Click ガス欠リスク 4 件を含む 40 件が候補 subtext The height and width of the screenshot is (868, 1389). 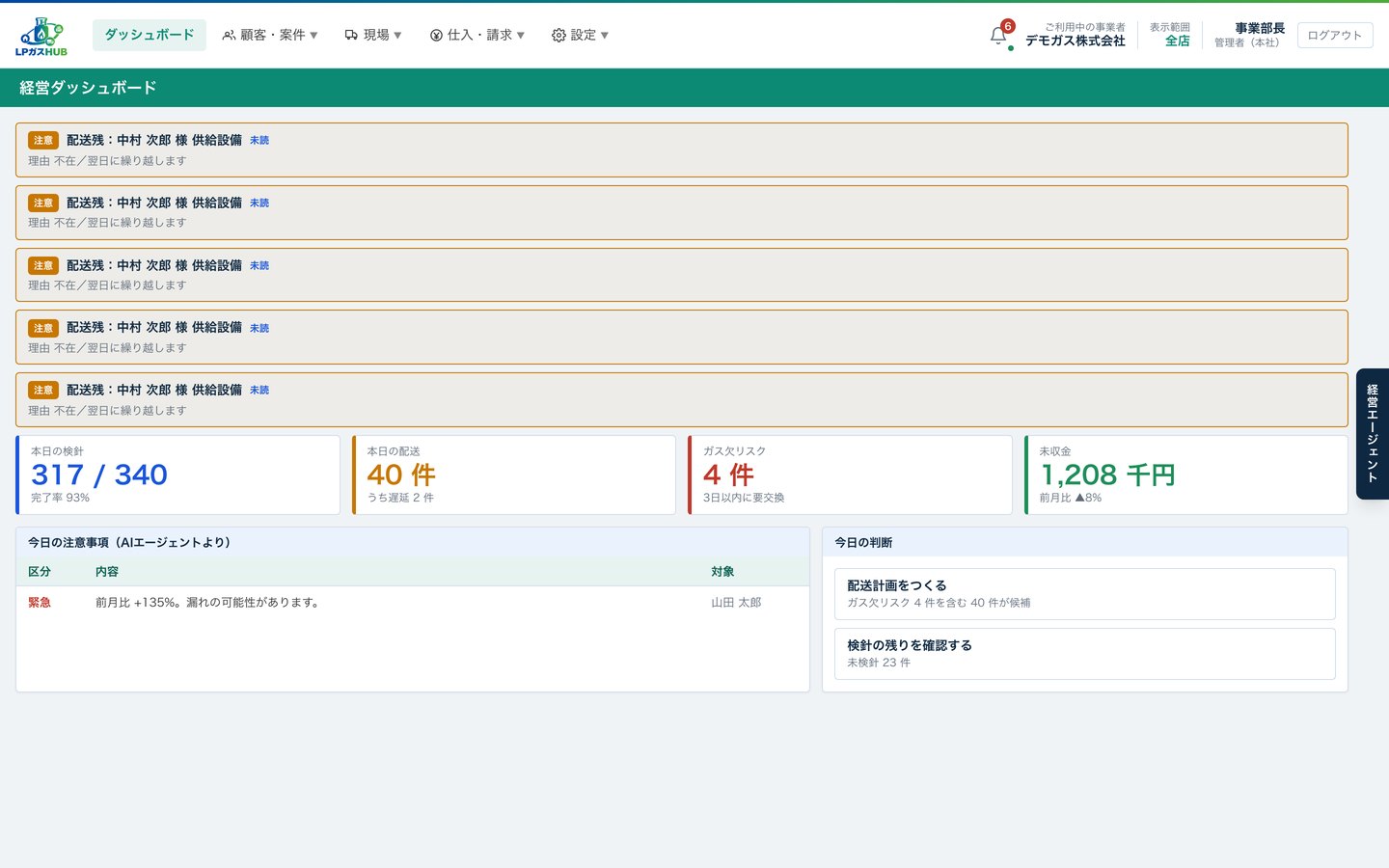(x=939, y=603)
